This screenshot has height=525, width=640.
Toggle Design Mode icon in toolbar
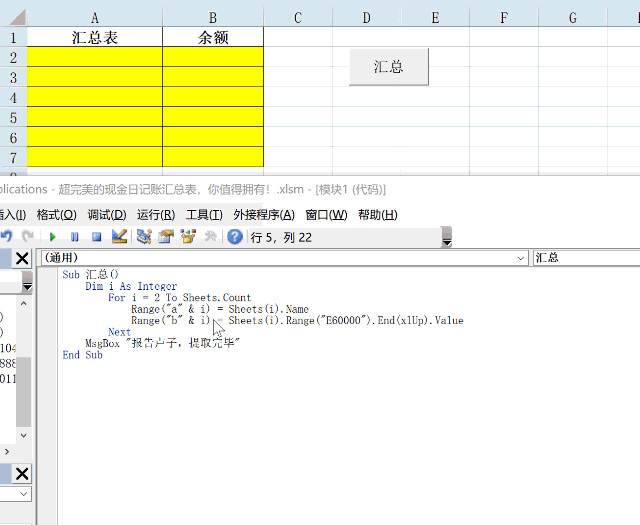(119, 237)
